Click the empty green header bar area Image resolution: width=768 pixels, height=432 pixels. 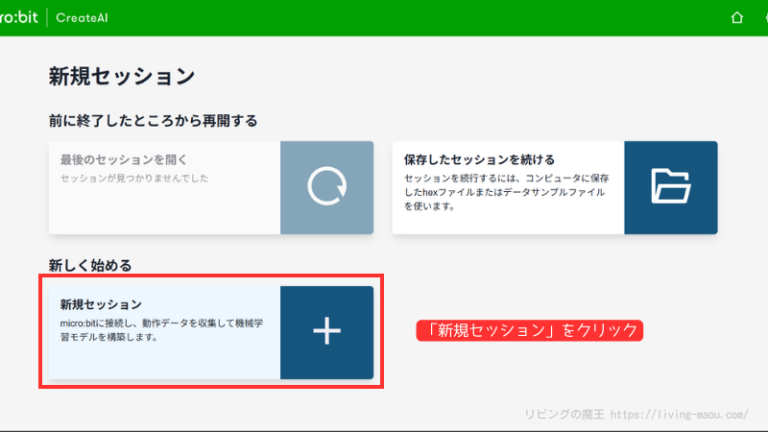[x=400, y=17]
